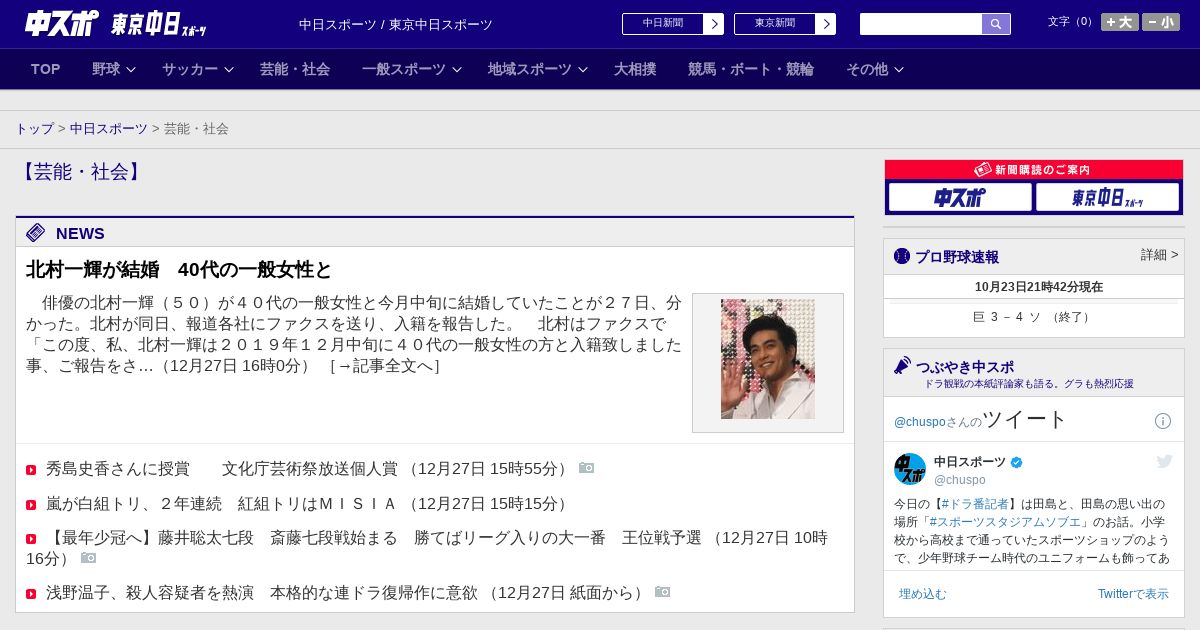This screenshot has height=630, width=1200.
Task: Decrease font size with －小 button
Action: (x=1161, y=22)
